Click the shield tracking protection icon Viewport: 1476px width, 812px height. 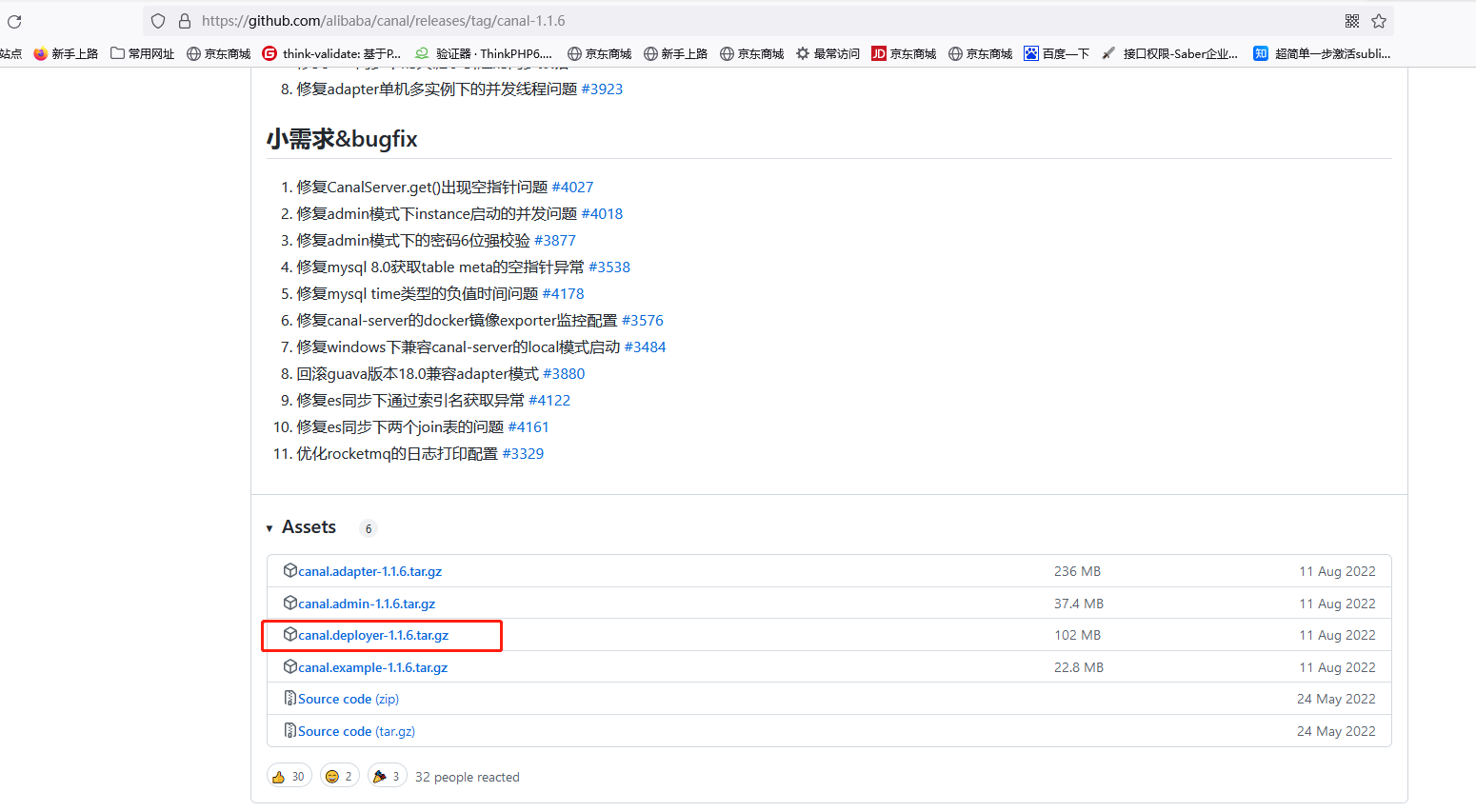pos(158,21)
